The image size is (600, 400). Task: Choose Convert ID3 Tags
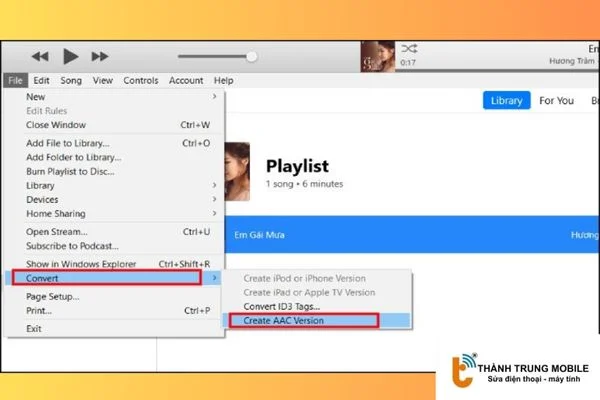pos(317,307)
